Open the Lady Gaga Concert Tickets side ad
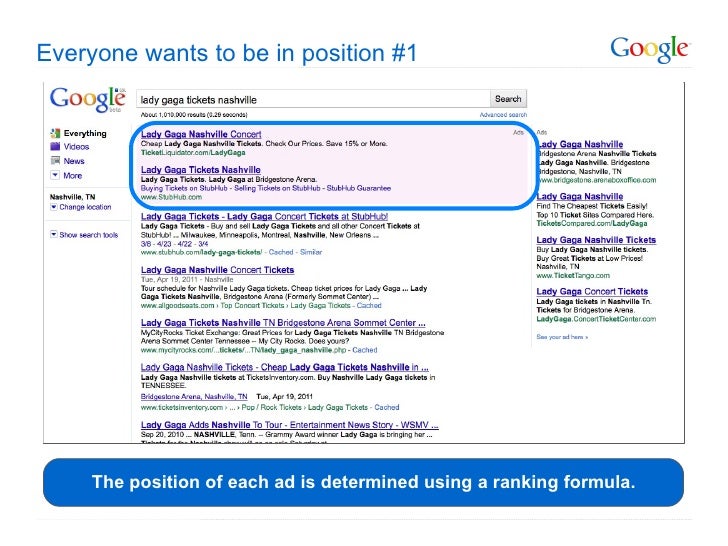The height and width of the screenshot is (546, 728). click(x=592, y=292)
